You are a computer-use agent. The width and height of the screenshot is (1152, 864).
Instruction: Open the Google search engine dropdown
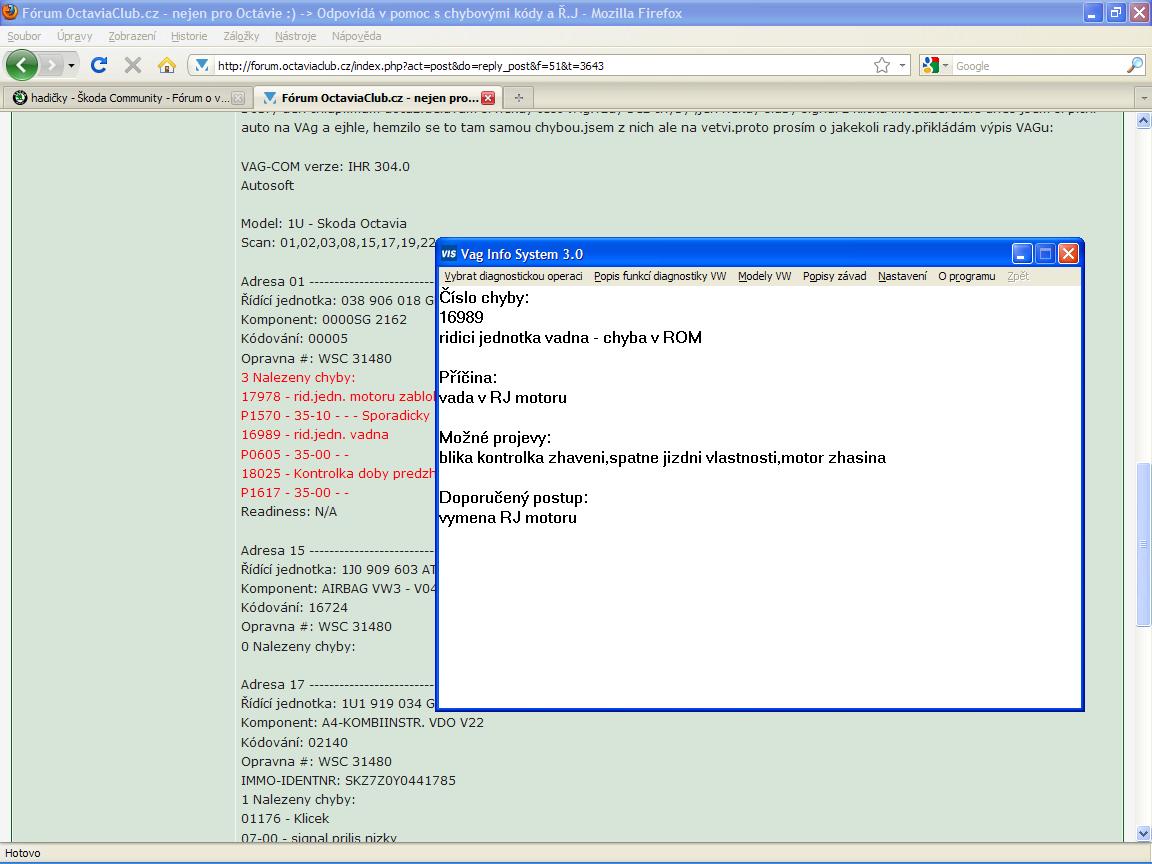point(935,65)
